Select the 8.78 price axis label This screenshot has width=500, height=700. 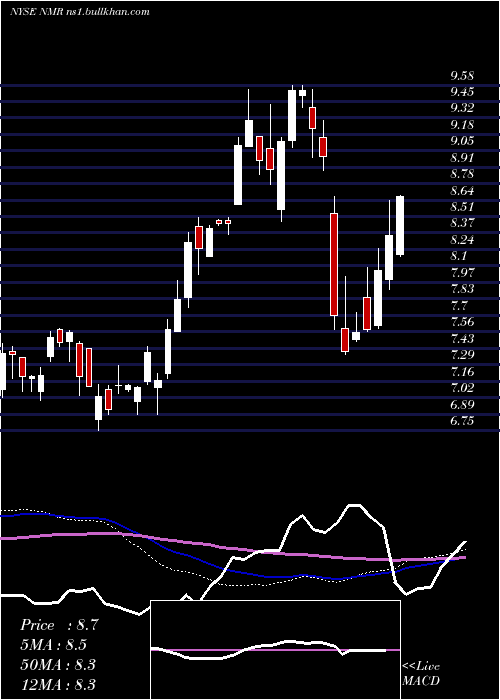click(x=462, y=174)
